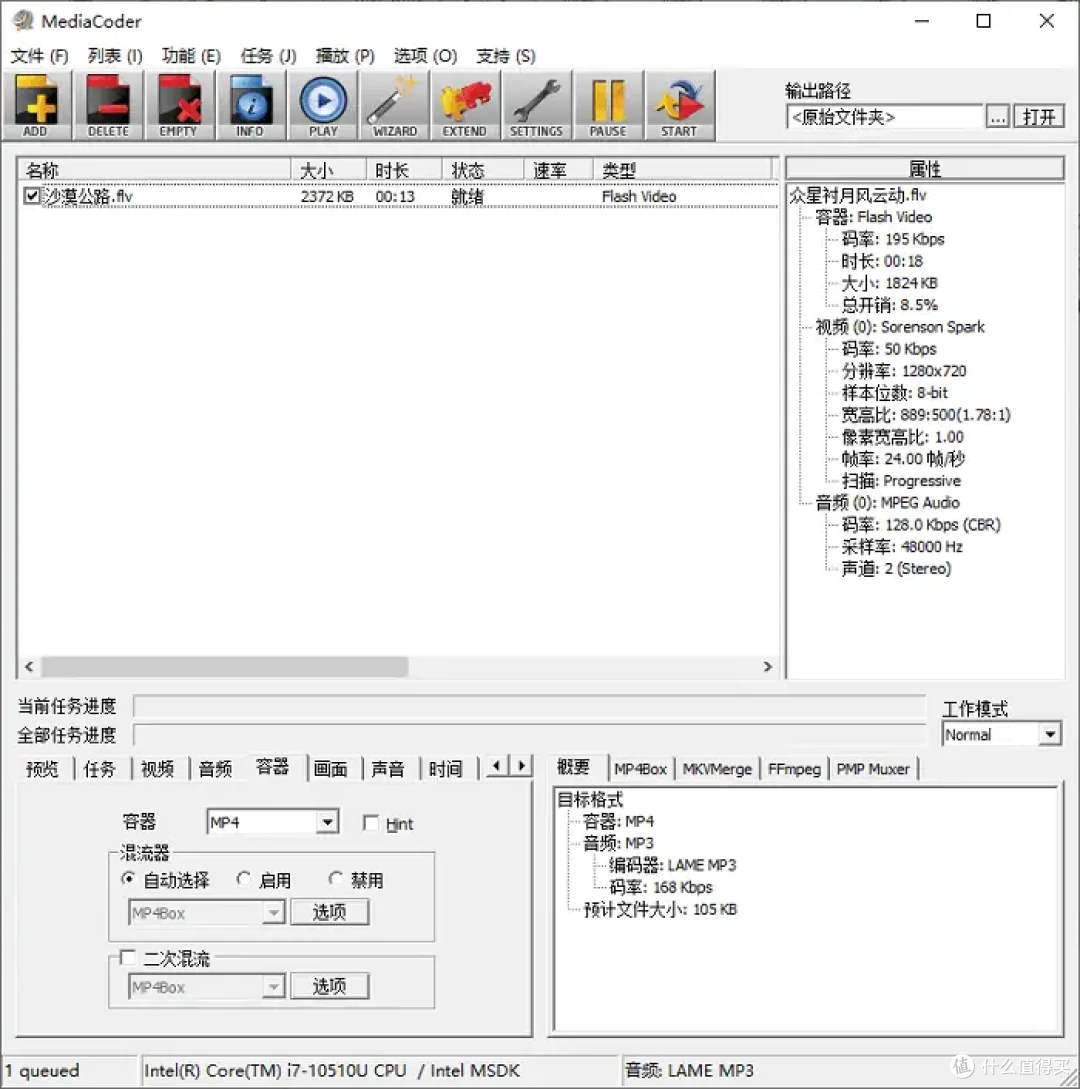Image resolution: width=1080 pixels, height=1089 pixels.
Task: Select 预计文件大小: 105 KB tree item
Action: pyautogui.click(x=660, y=909)
